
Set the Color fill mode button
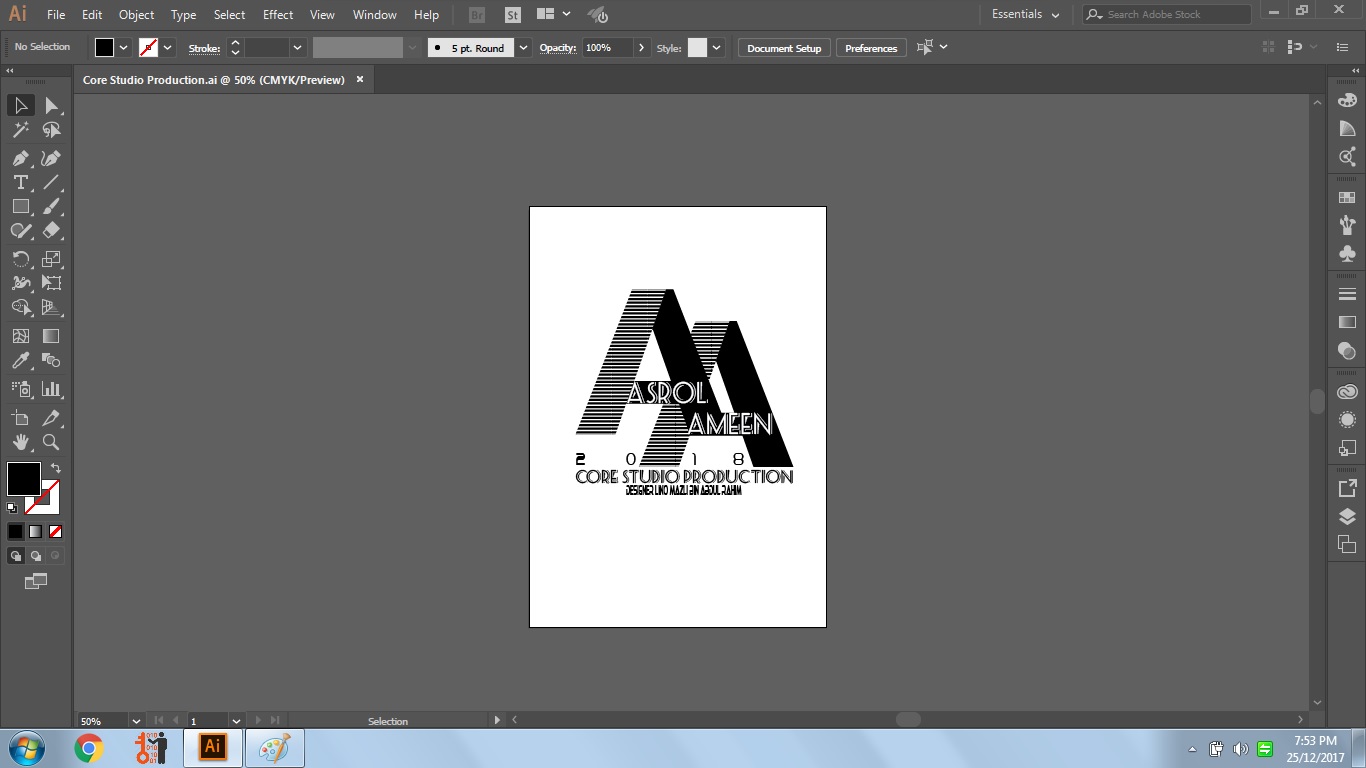16,532
